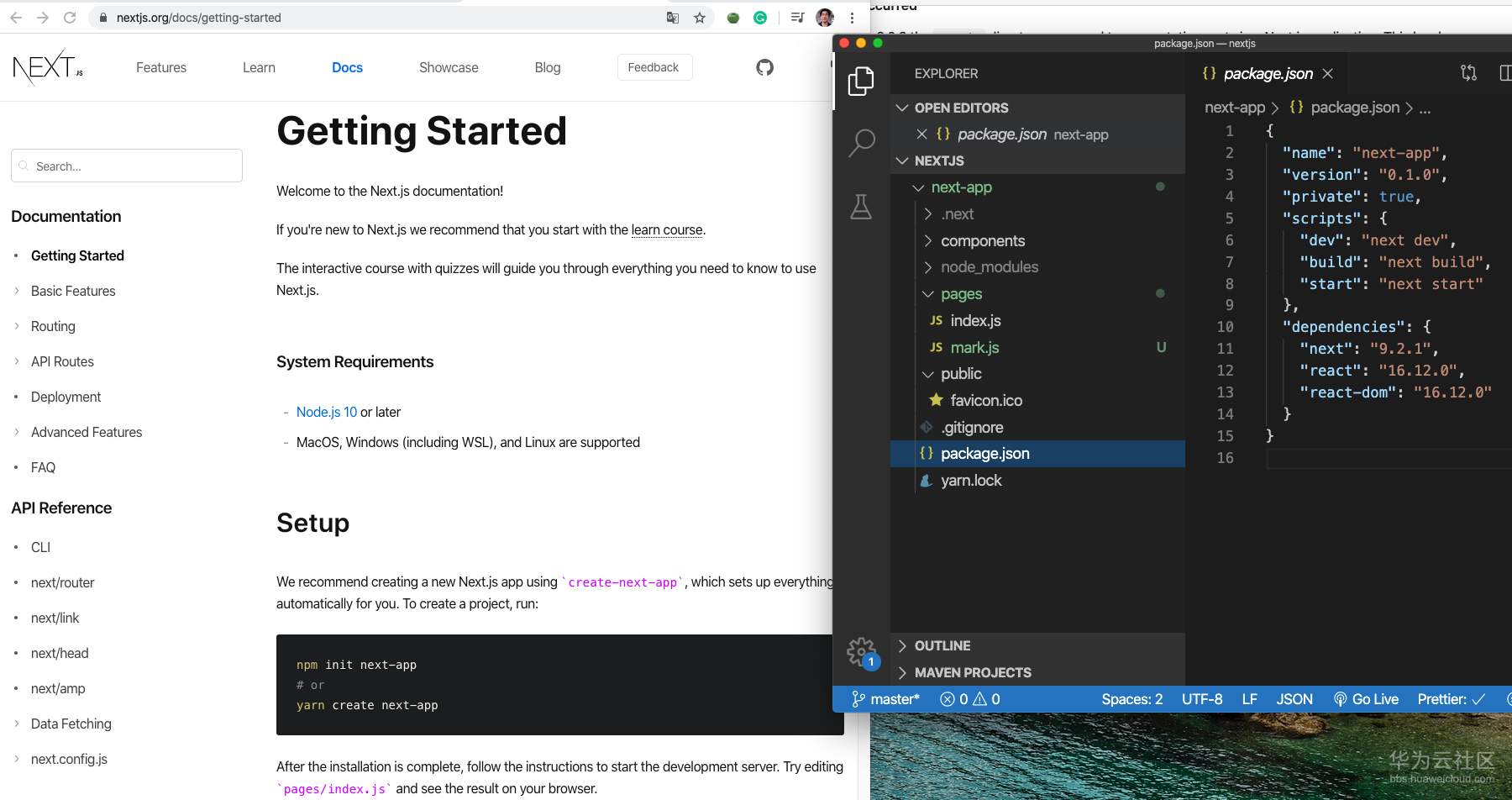Open the Grammarly extension icon
The image size is (1512, 800).
[x=760, y=18]
